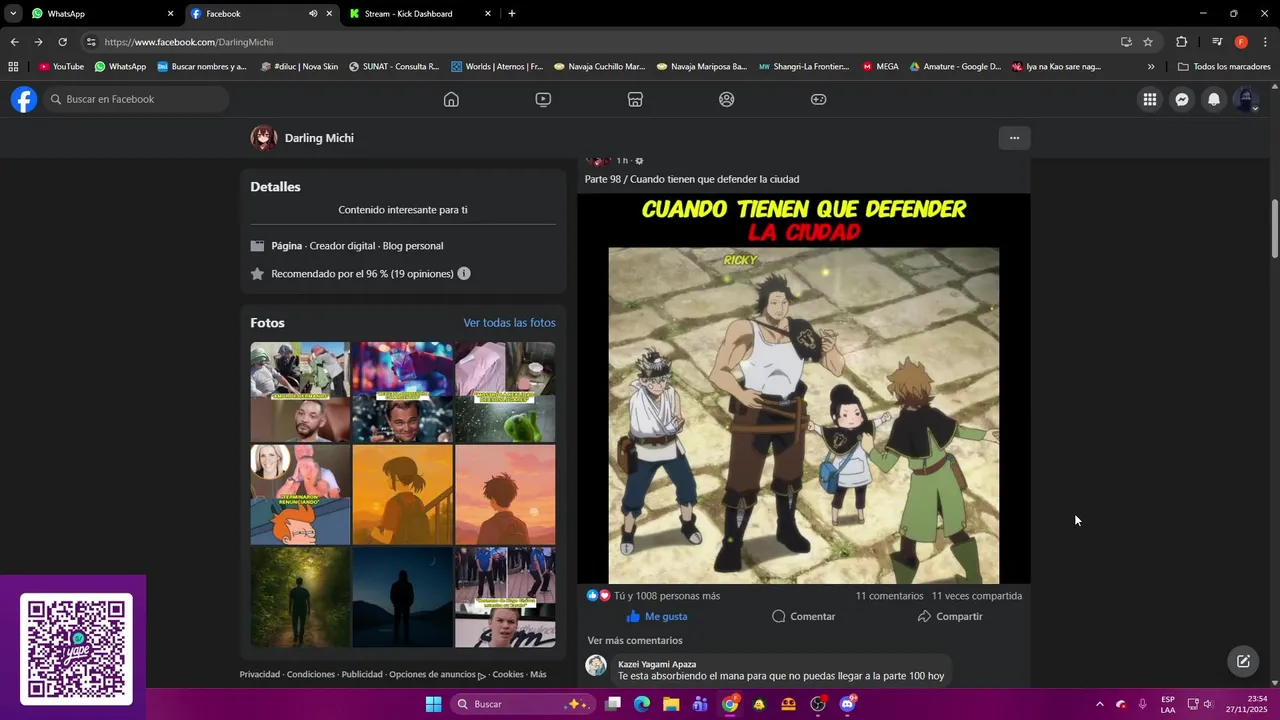Show more bookmarks with the chevron
The width and height of the screenshot is (1280, 720).
coord(1151,67)
